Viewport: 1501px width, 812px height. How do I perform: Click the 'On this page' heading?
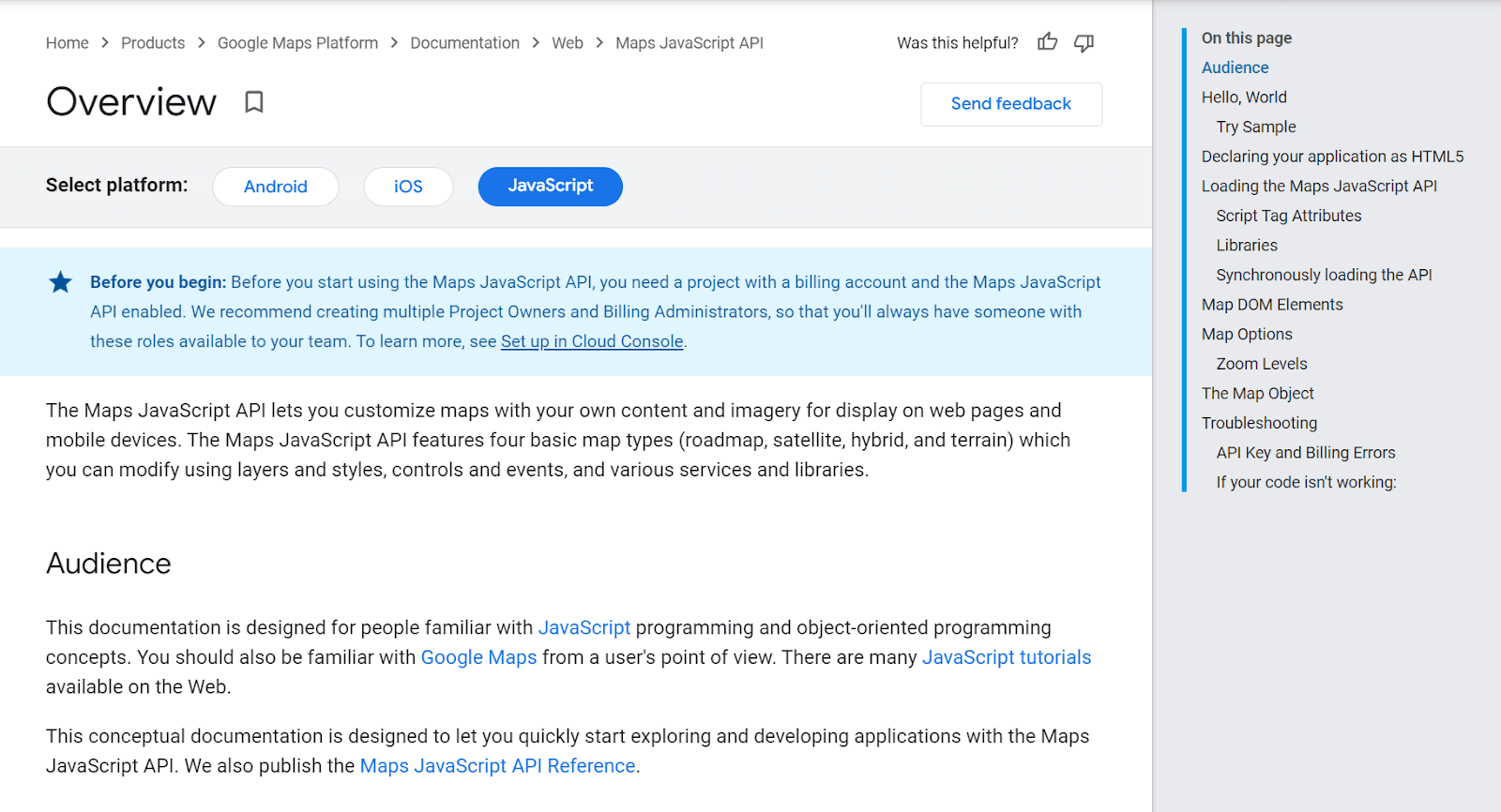(1247, 38)
